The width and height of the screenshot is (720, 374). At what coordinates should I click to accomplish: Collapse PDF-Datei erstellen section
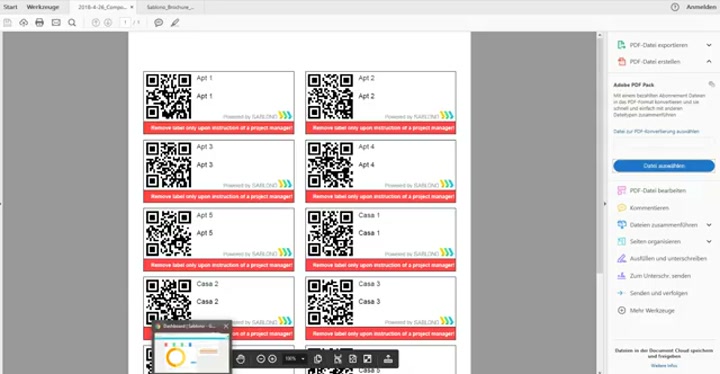coord(709,62)
